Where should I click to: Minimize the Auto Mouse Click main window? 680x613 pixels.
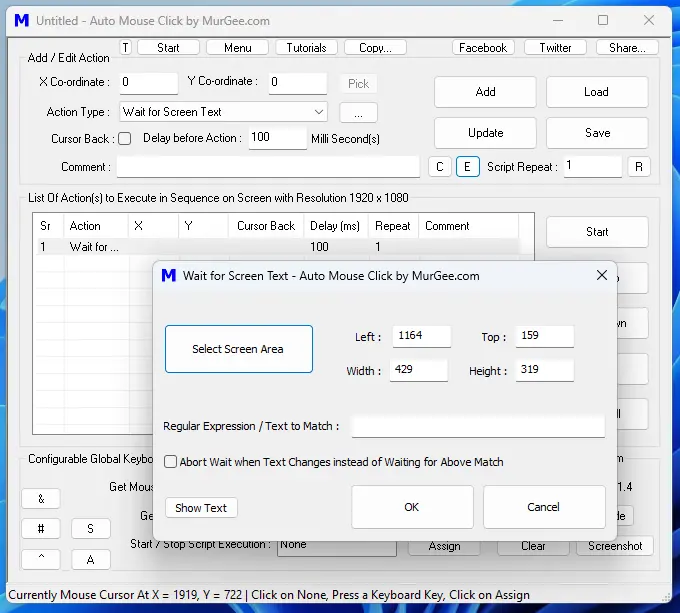pyautogui.click(x=558, y=20)
